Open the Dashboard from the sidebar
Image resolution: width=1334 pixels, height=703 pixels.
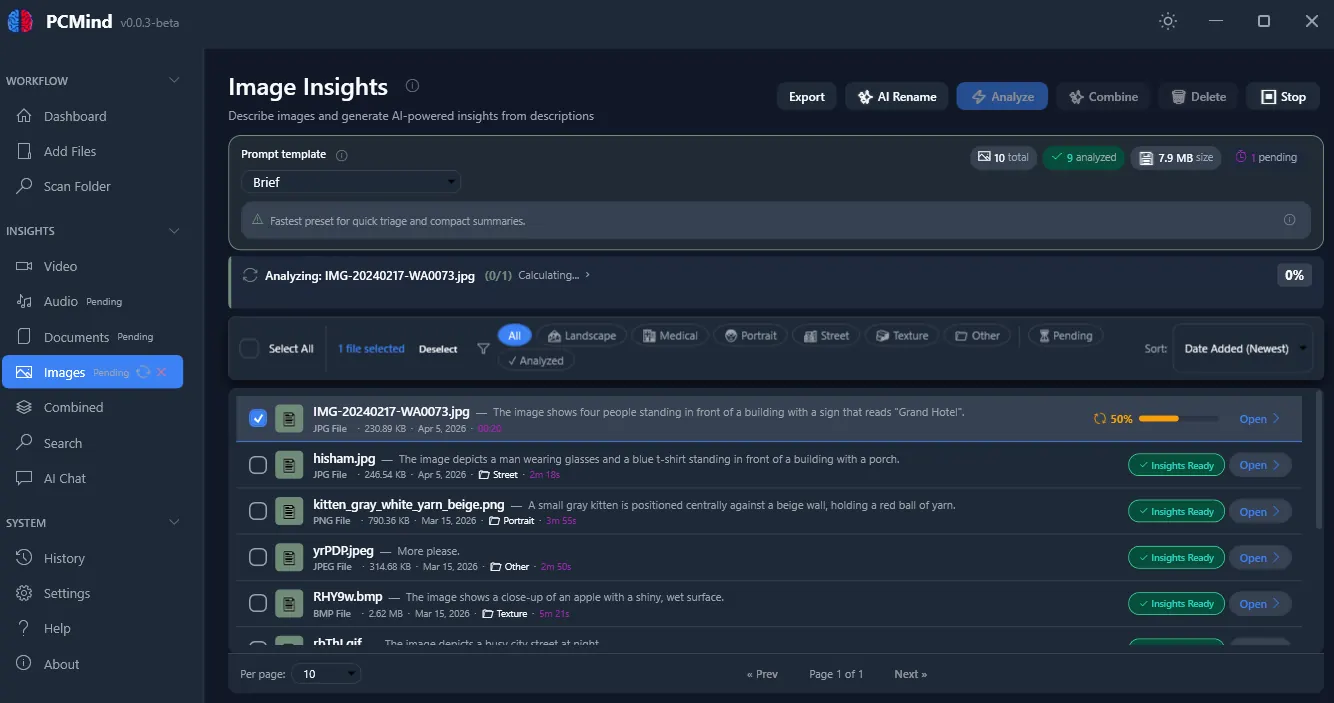point(73,116)
